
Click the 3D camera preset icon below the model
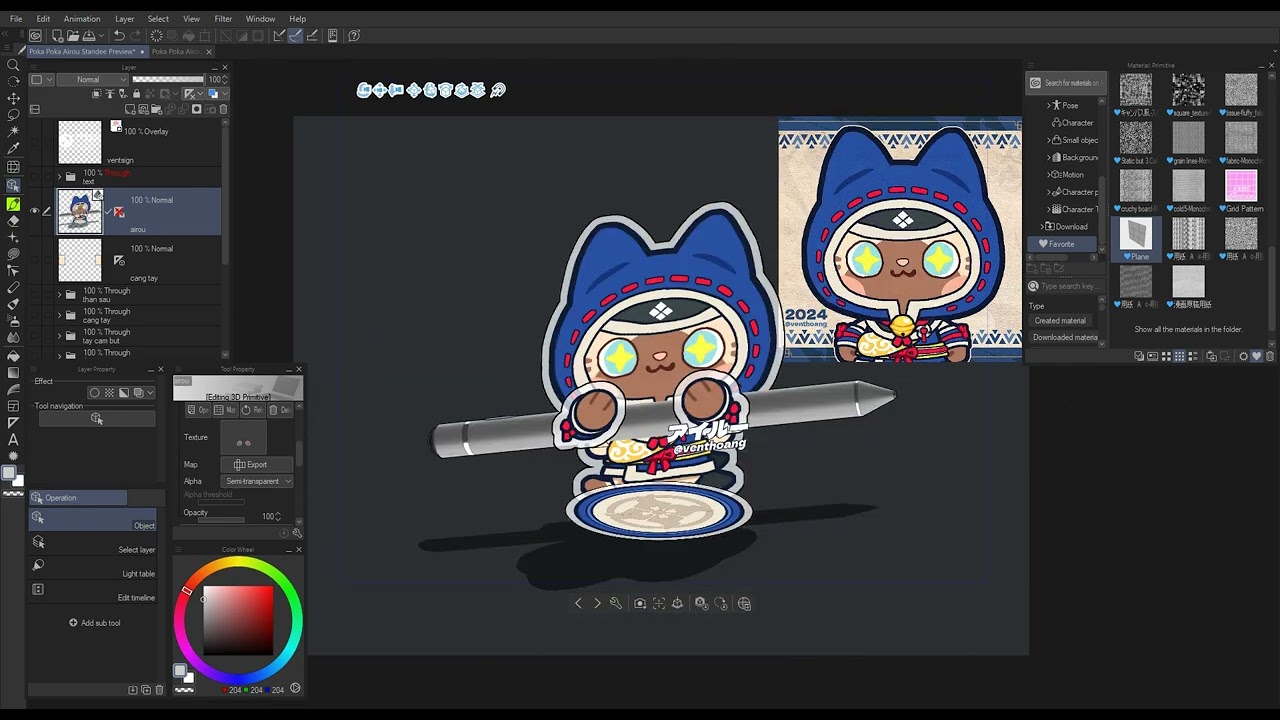pos(640,603)
